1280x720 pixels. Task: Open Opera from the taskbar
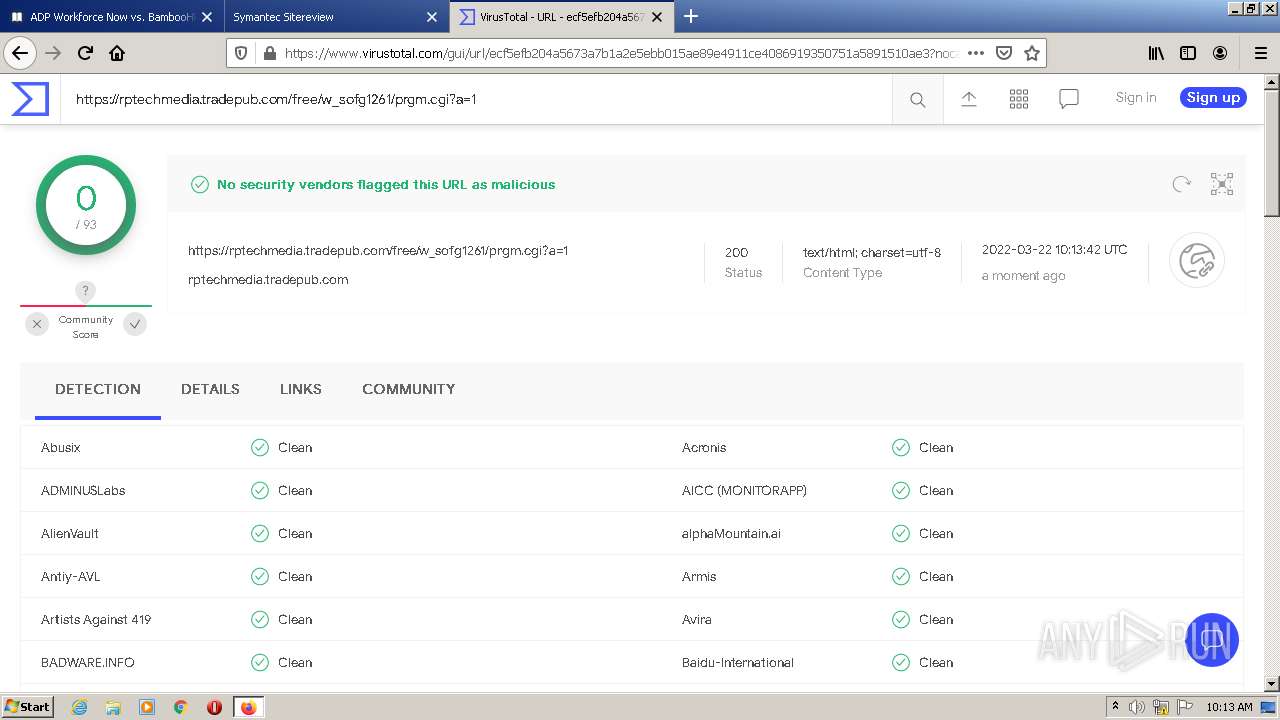[x=214, y=707]
